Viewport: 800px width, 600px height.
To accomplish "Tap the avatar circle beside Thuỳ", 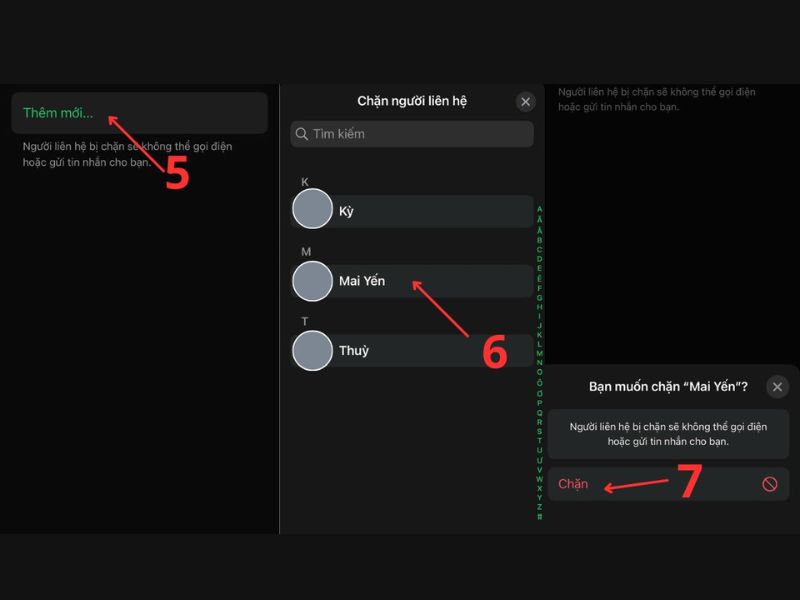I will tap(312, 351).
